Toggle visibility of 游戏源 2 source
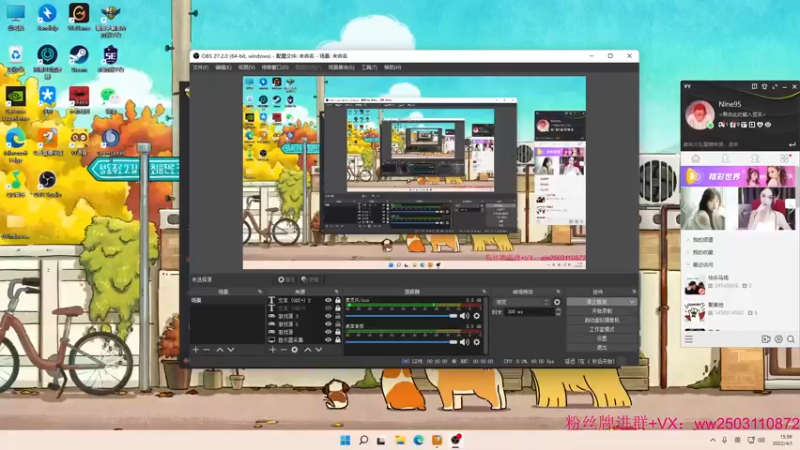The height and width of the screenshot is (450, 800). (328, 323)
